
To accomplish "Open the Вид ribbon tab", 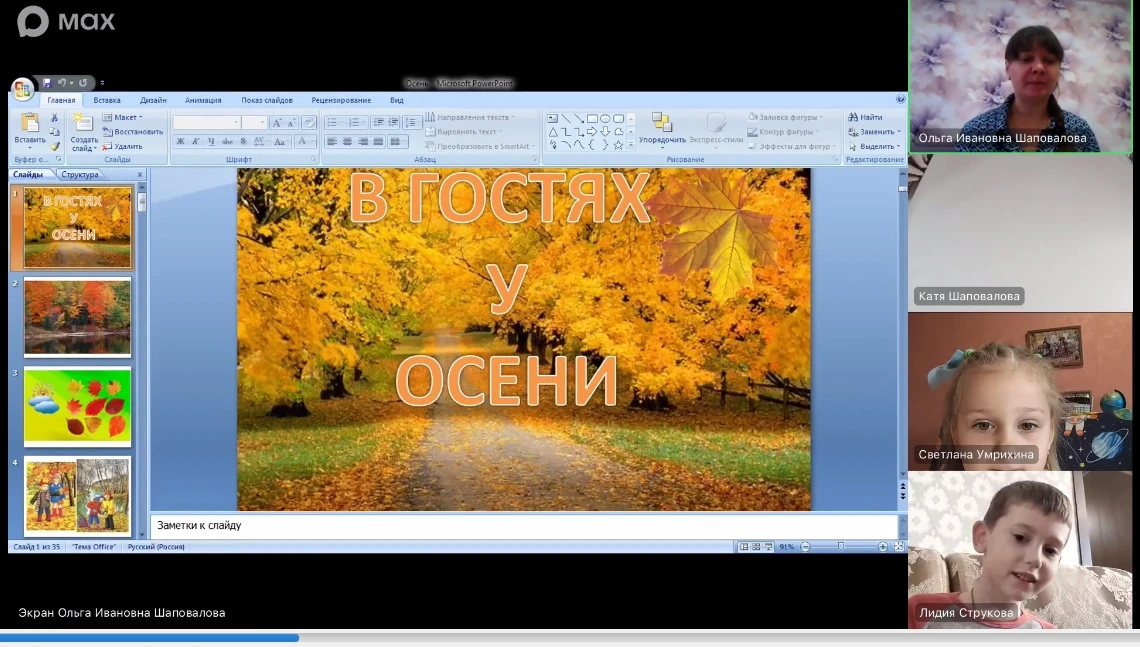I will [x=396, y=100].
